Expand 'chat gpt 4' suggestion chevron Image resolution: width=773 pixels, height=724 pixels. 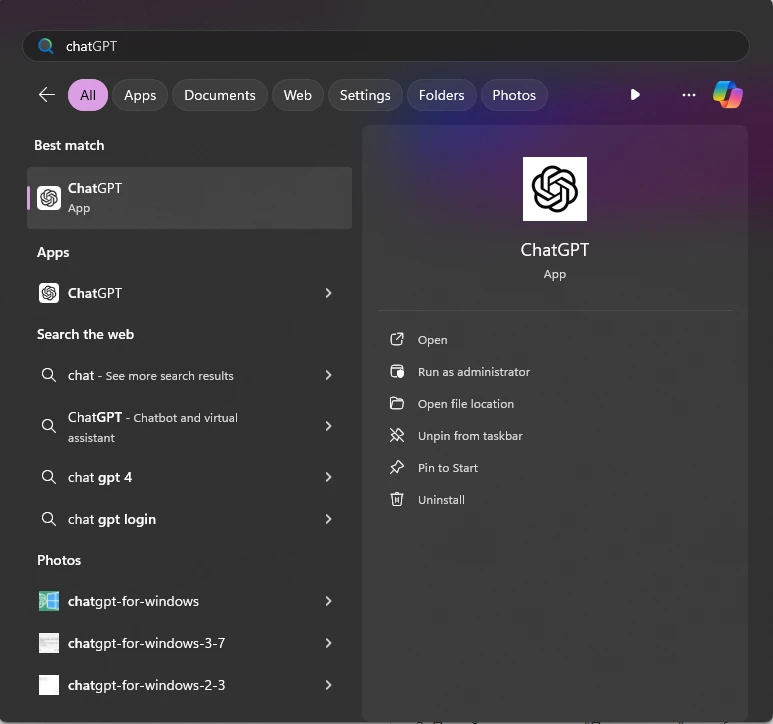click(x=328, y=477)
